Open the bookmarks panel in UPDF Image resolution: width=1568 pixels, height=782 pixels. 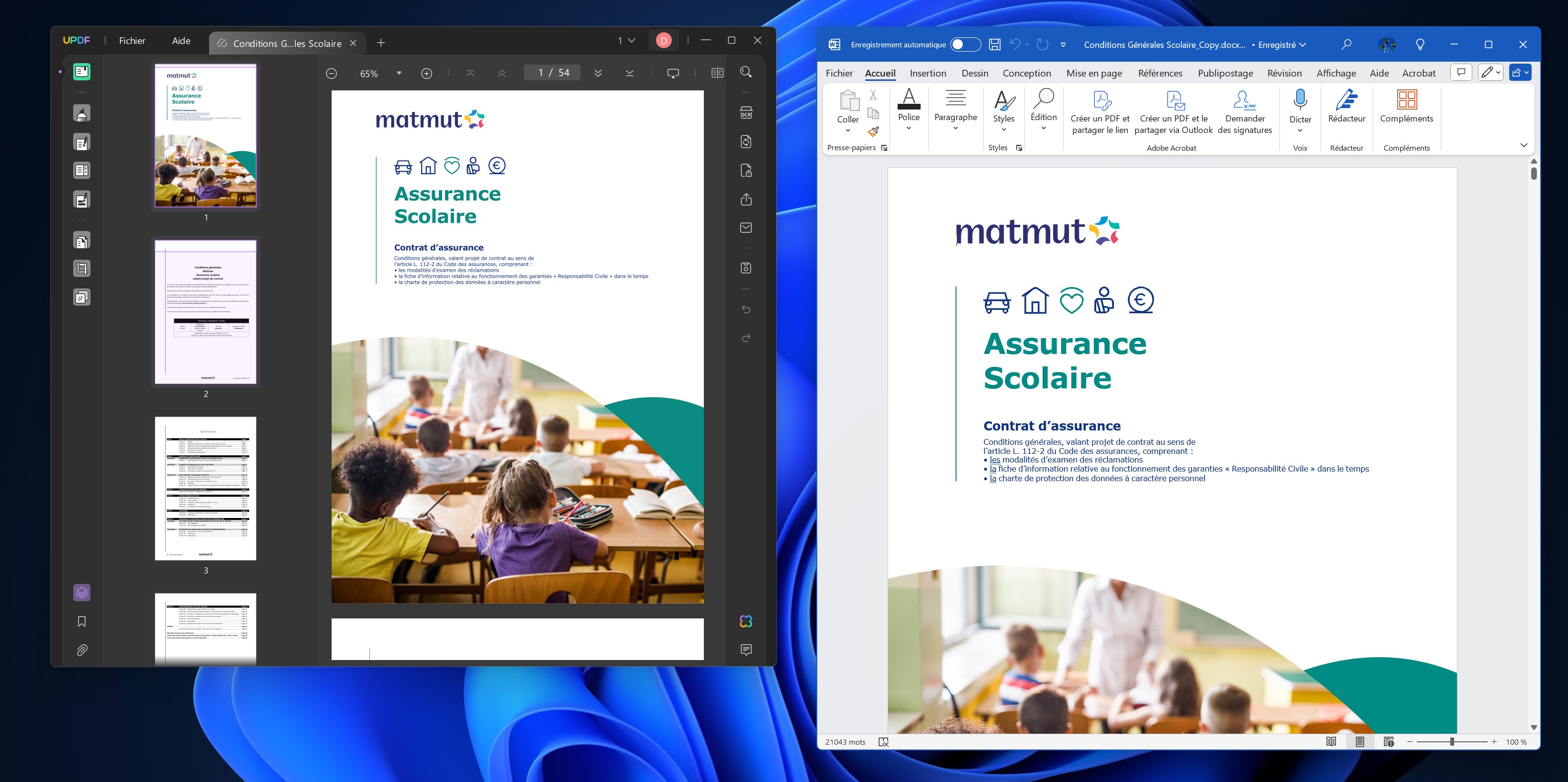[81, 621]
